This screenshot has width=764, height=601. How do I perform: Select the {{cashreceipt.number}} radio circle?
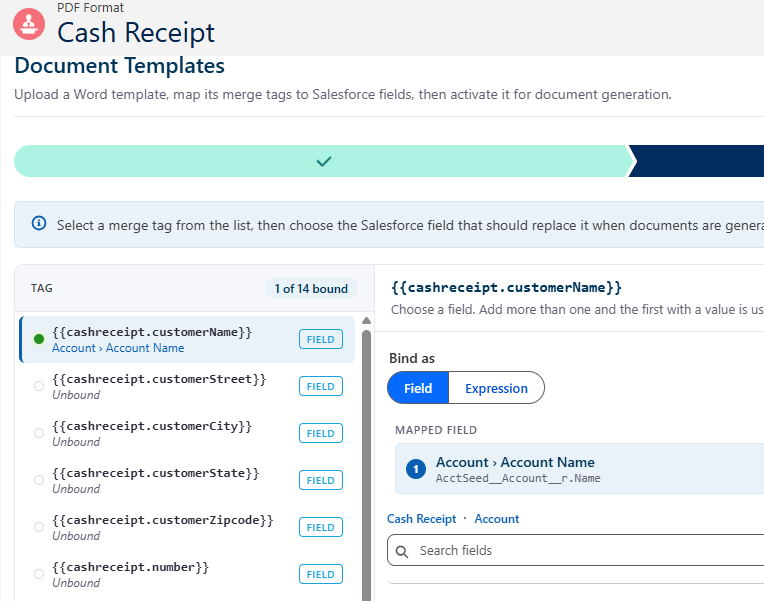(39, 574)
